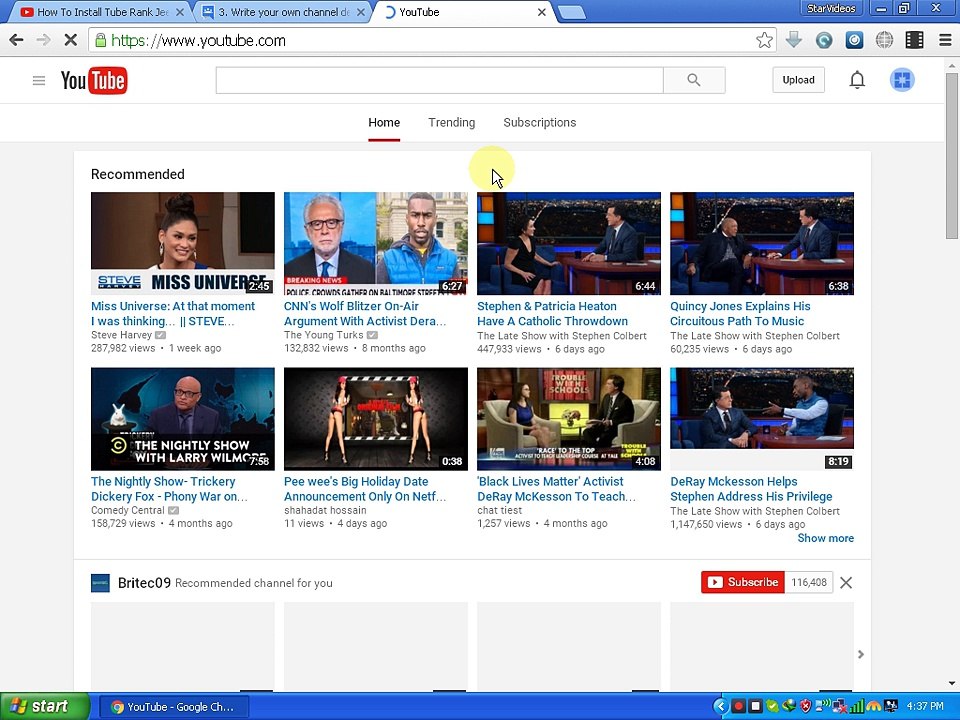Go back with the browser back arrow
Image resolution: width=960 pixels, height=720 pixels.
pyautogui.click(x=17, y=40)
